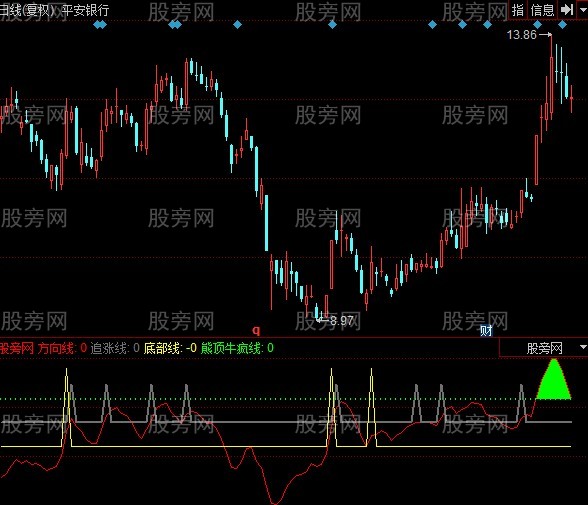Select the 方向线 indicator label
Image resolution: width=588 pixels, height=505 pixels.
(x=56, y=348)
